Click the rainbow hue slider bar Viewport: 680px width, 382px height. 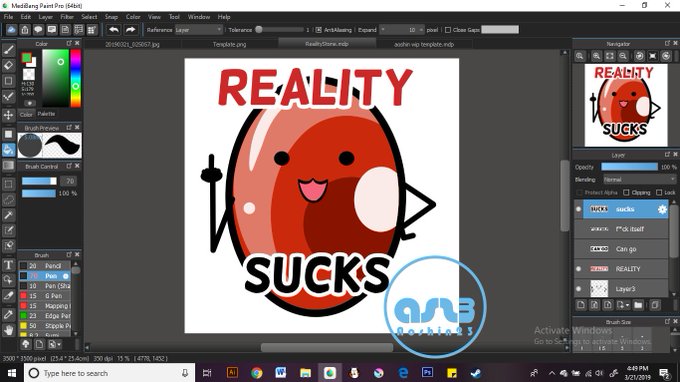[x=75, y=78]
